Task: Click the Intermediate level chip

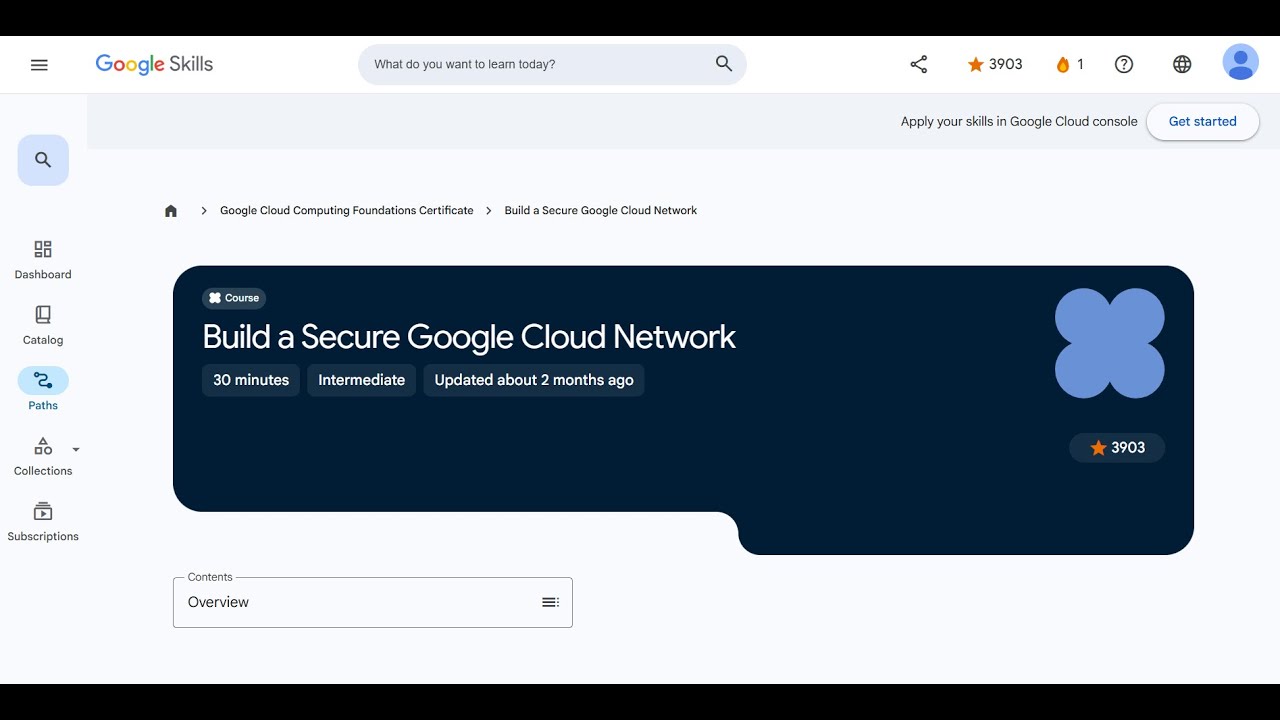Action: pos(361,380)
